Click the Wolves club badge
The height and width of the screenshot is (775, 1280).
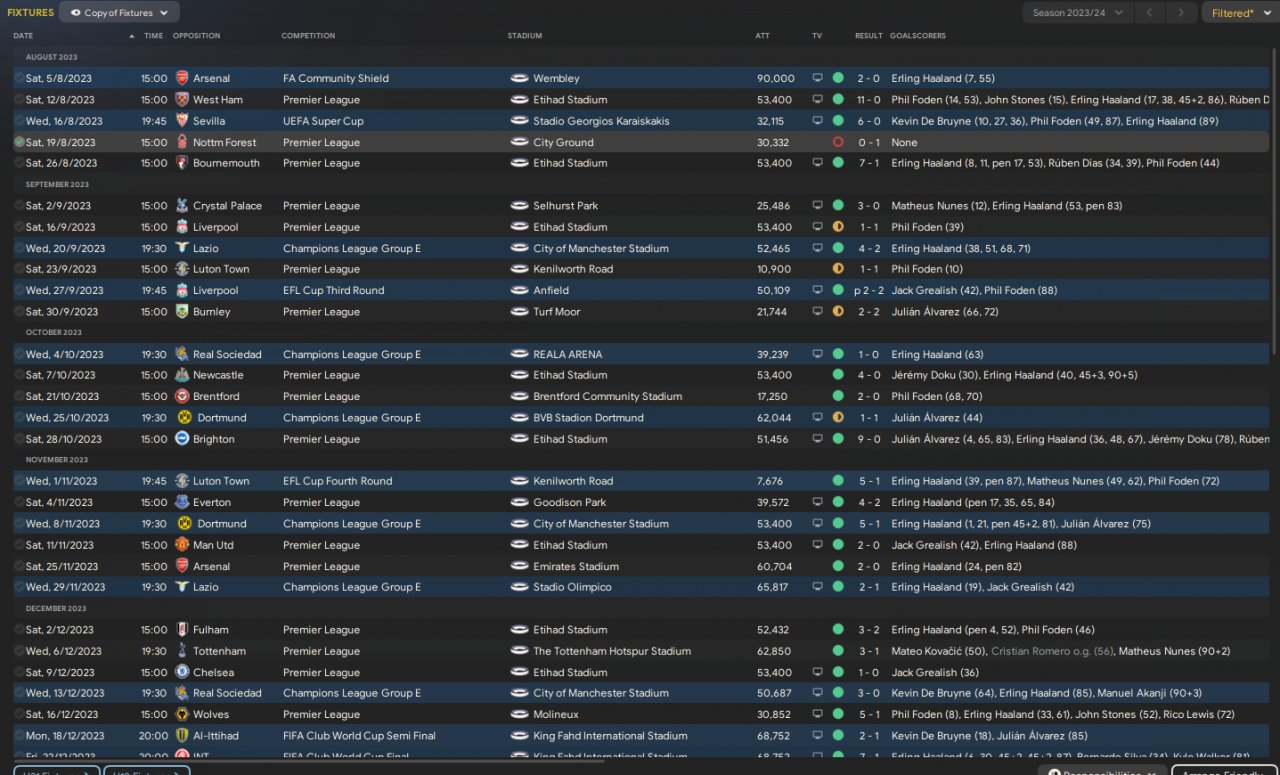point(181,715)
